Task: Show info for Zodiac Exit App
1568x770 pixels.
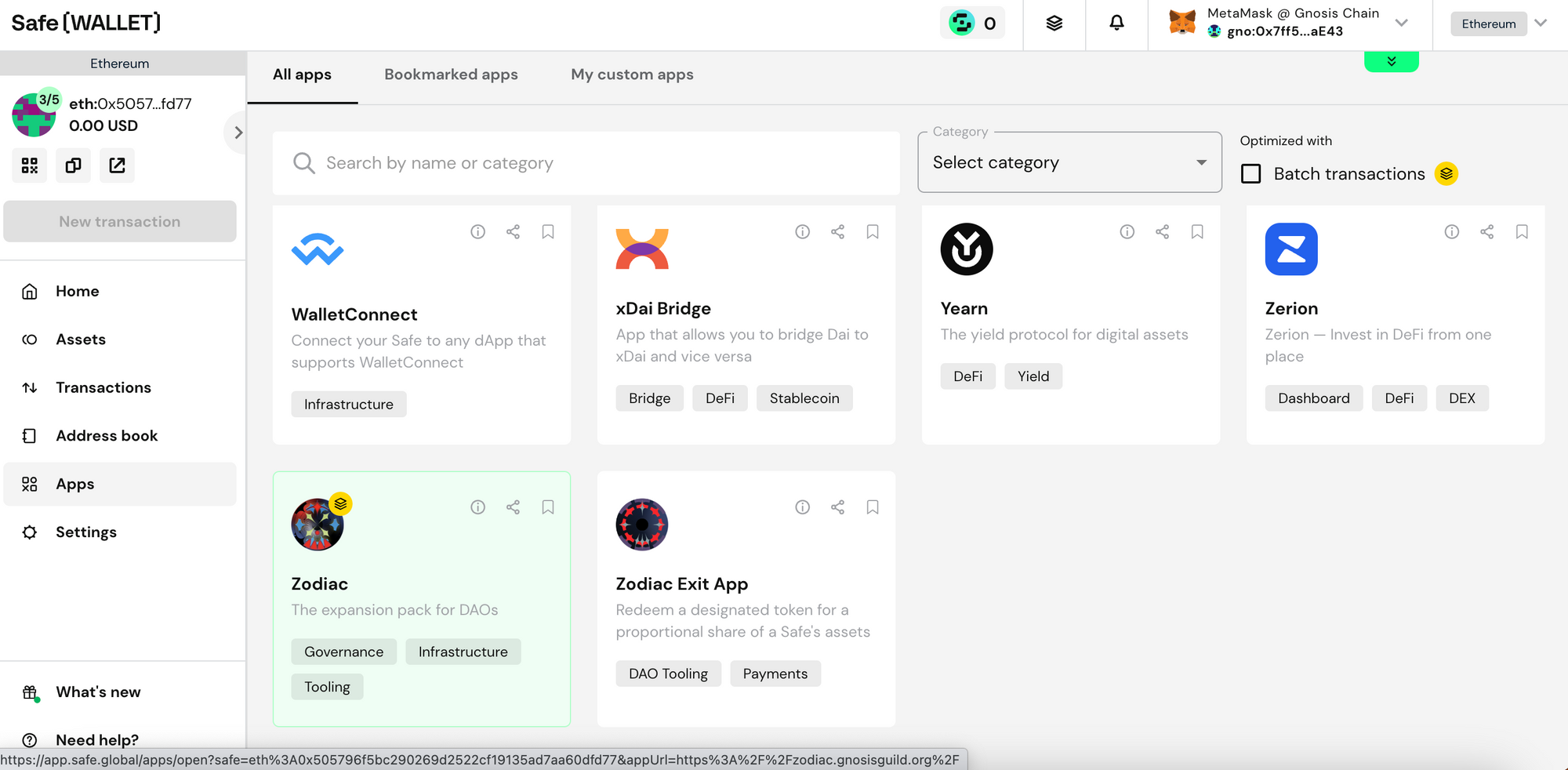Action: 802,507
